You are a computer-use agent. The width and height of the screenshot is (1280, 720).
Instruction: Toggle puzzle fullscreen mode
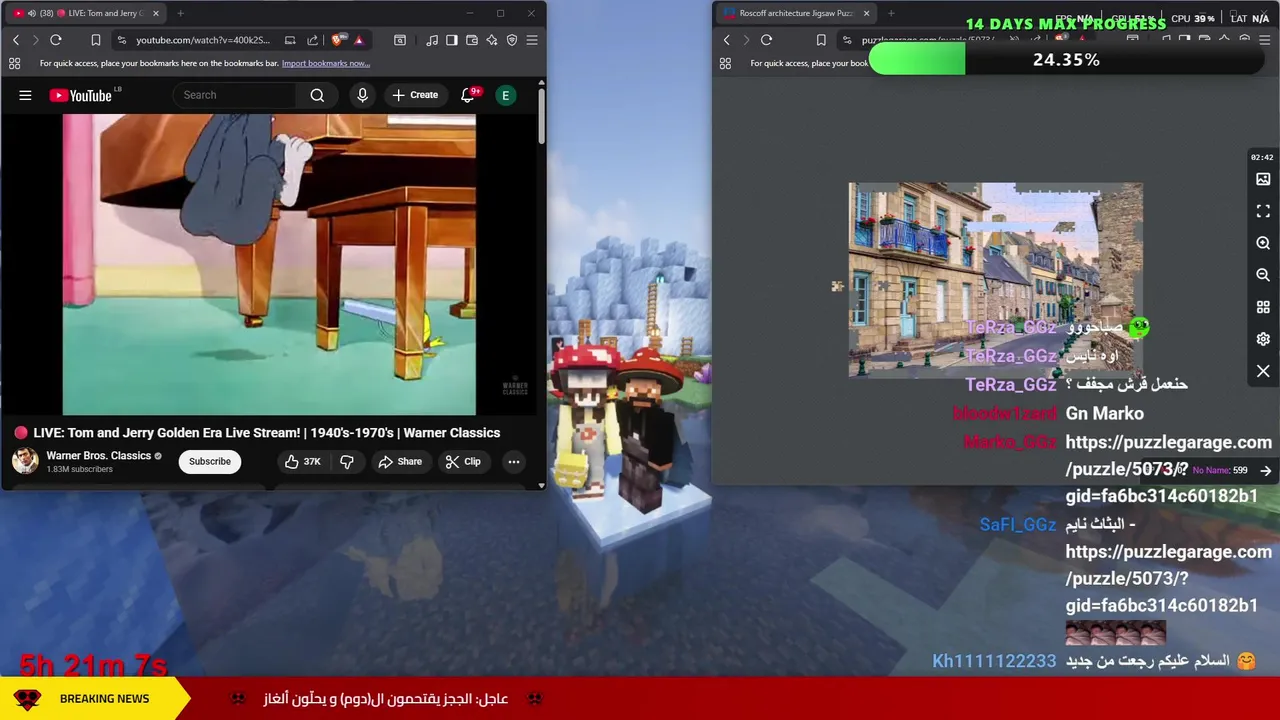[1263, 211]
